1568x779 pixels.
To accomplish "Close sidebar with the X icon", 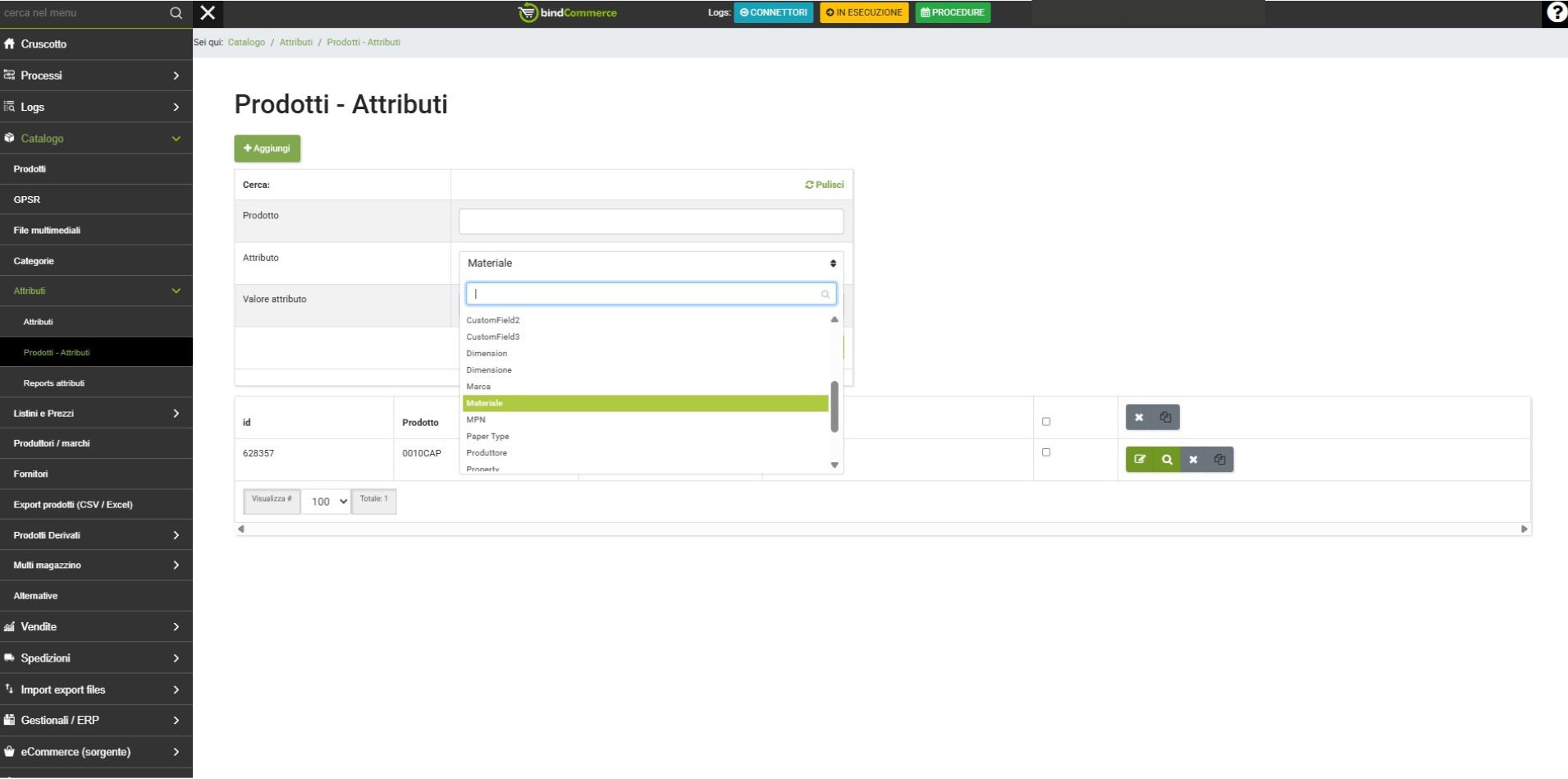I will click(208, 13).
